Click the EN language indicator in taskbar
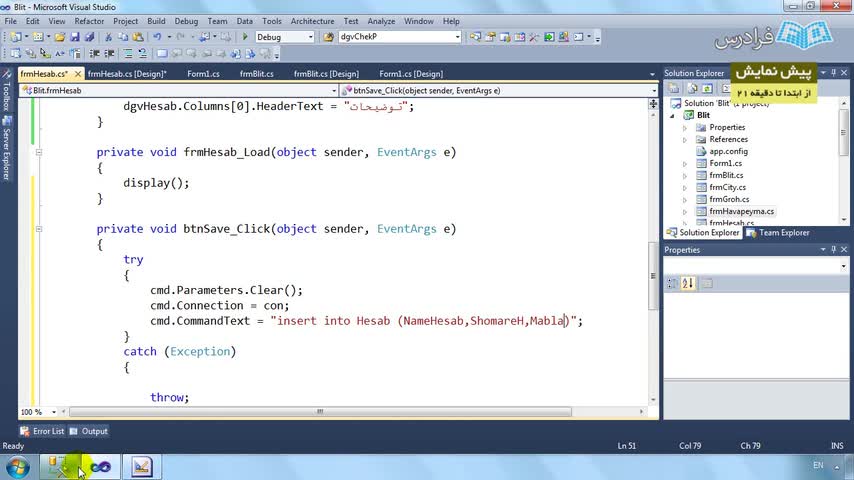This screenshot has width=854, height=480. pyautogui.click(x=818, y=465)
